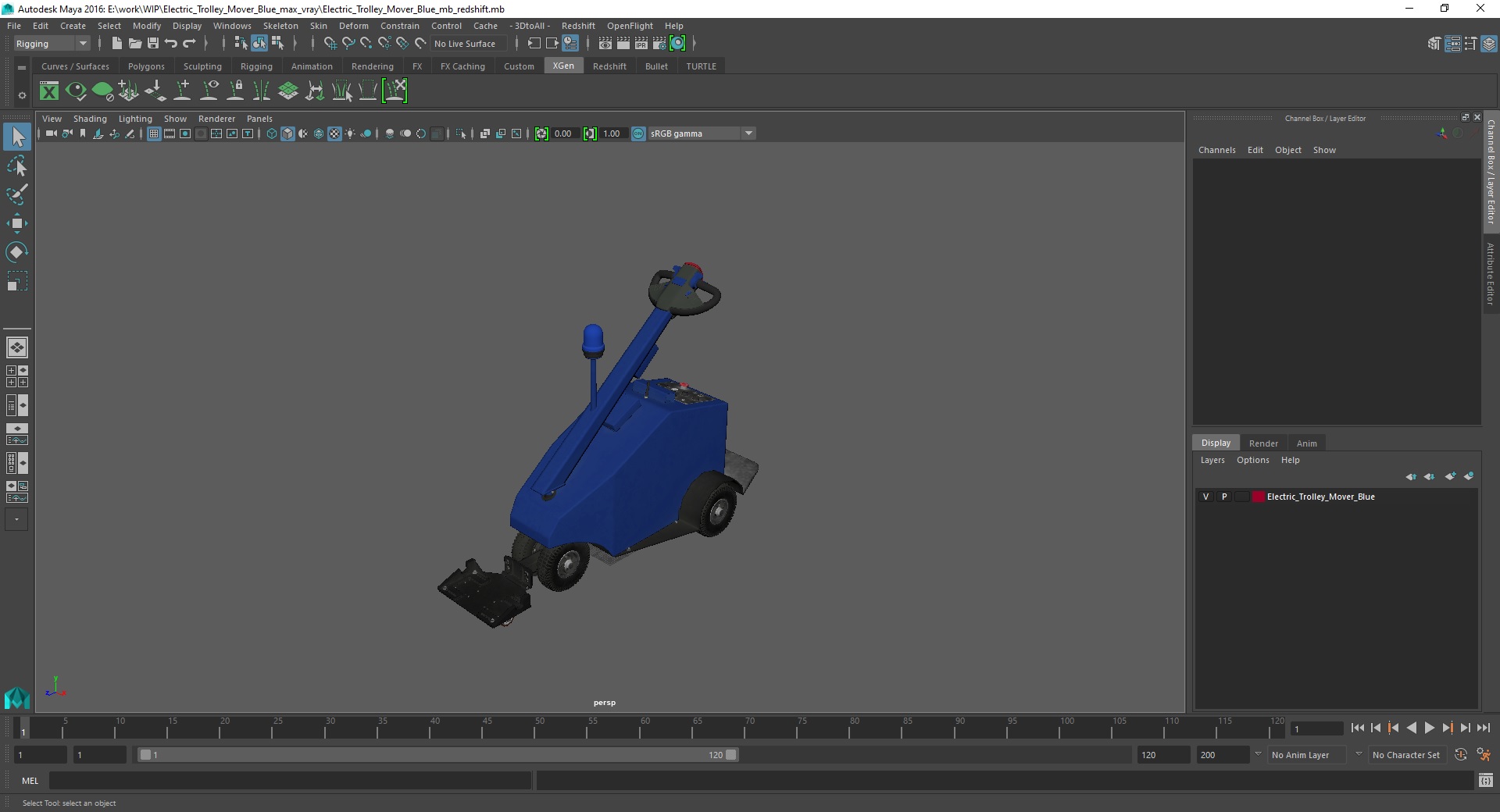Open the Redshift menu in menu bar
The width and height of the screenshot is (1500, 812).
[x=578, y=26]
